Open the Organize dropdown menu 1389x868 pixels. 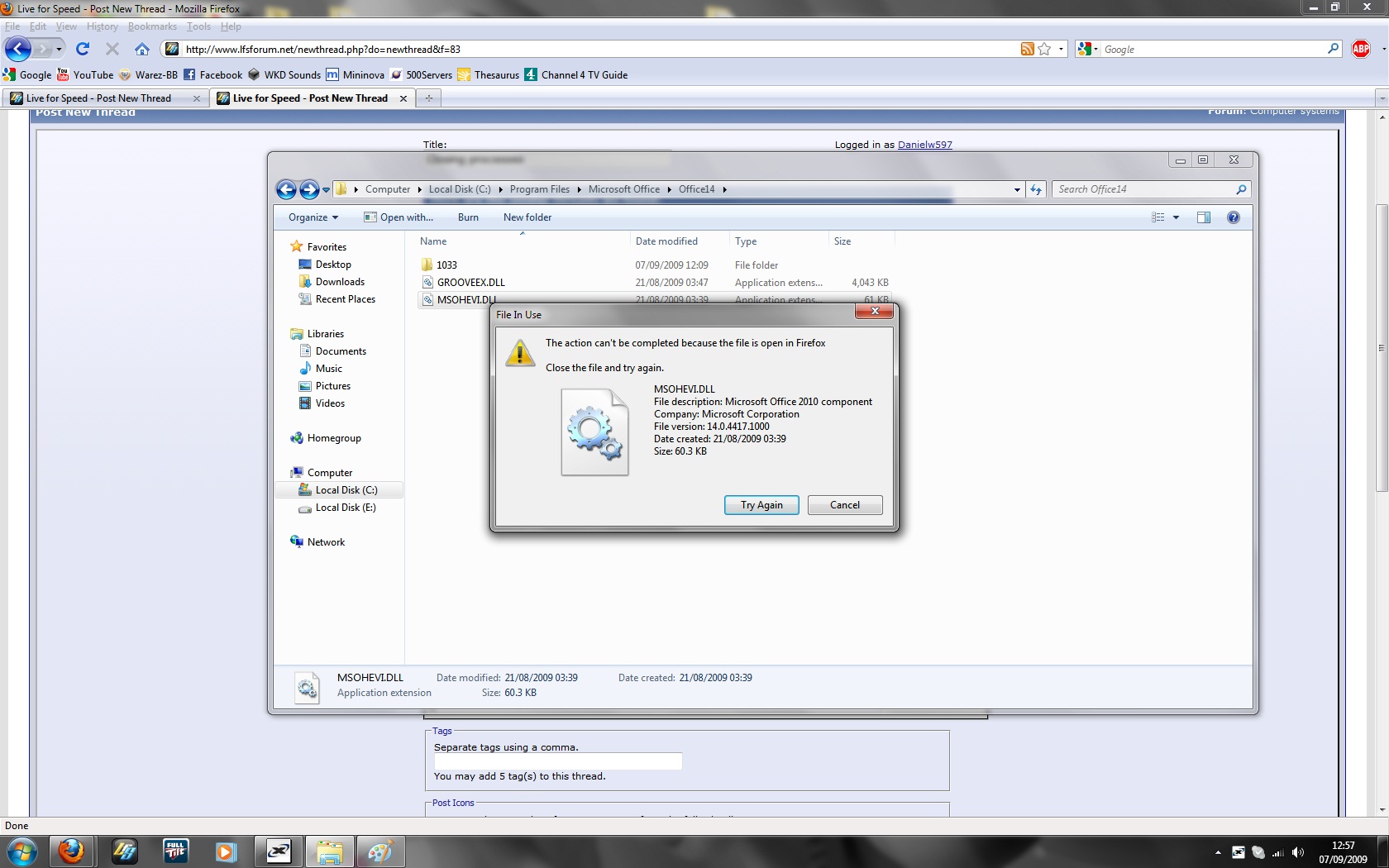tap(313, 217)
